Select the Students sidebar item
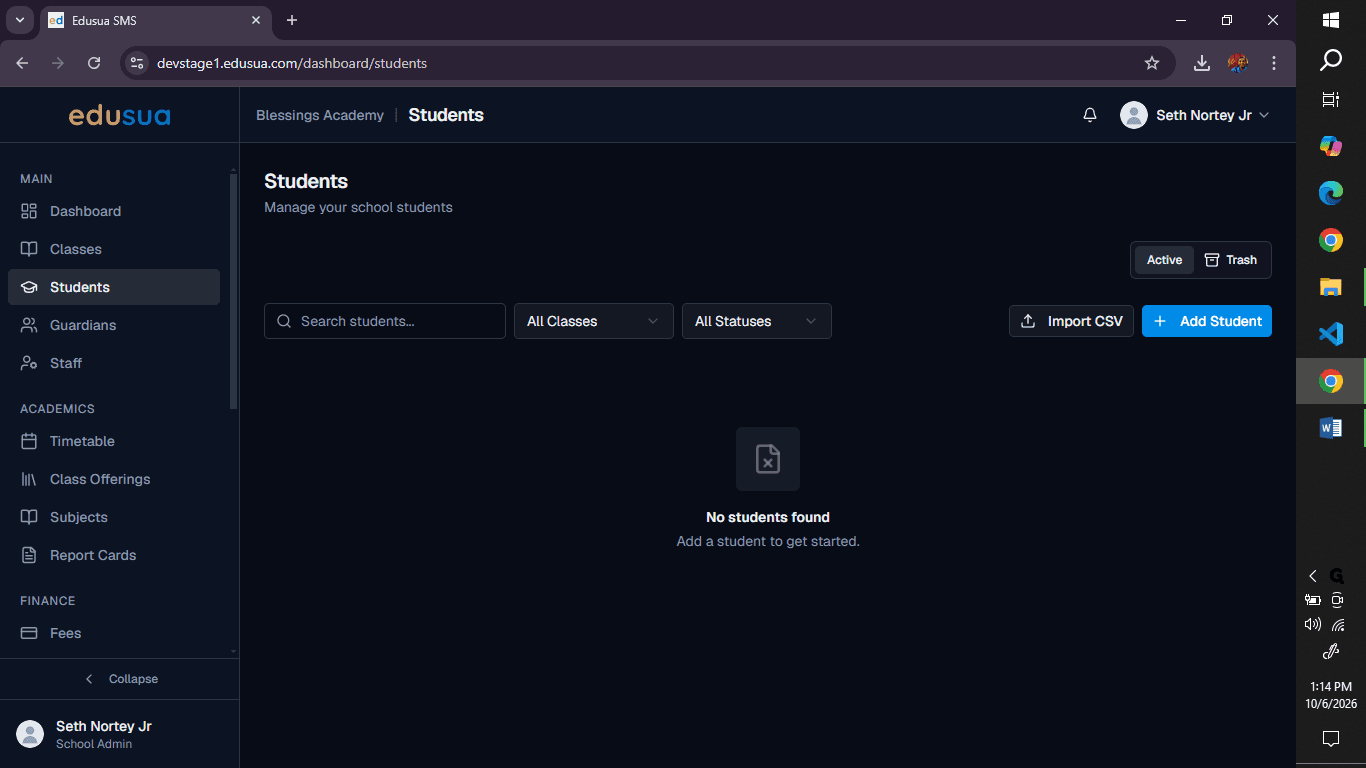This screenshot has width=1366, height=768. [114, 287]
